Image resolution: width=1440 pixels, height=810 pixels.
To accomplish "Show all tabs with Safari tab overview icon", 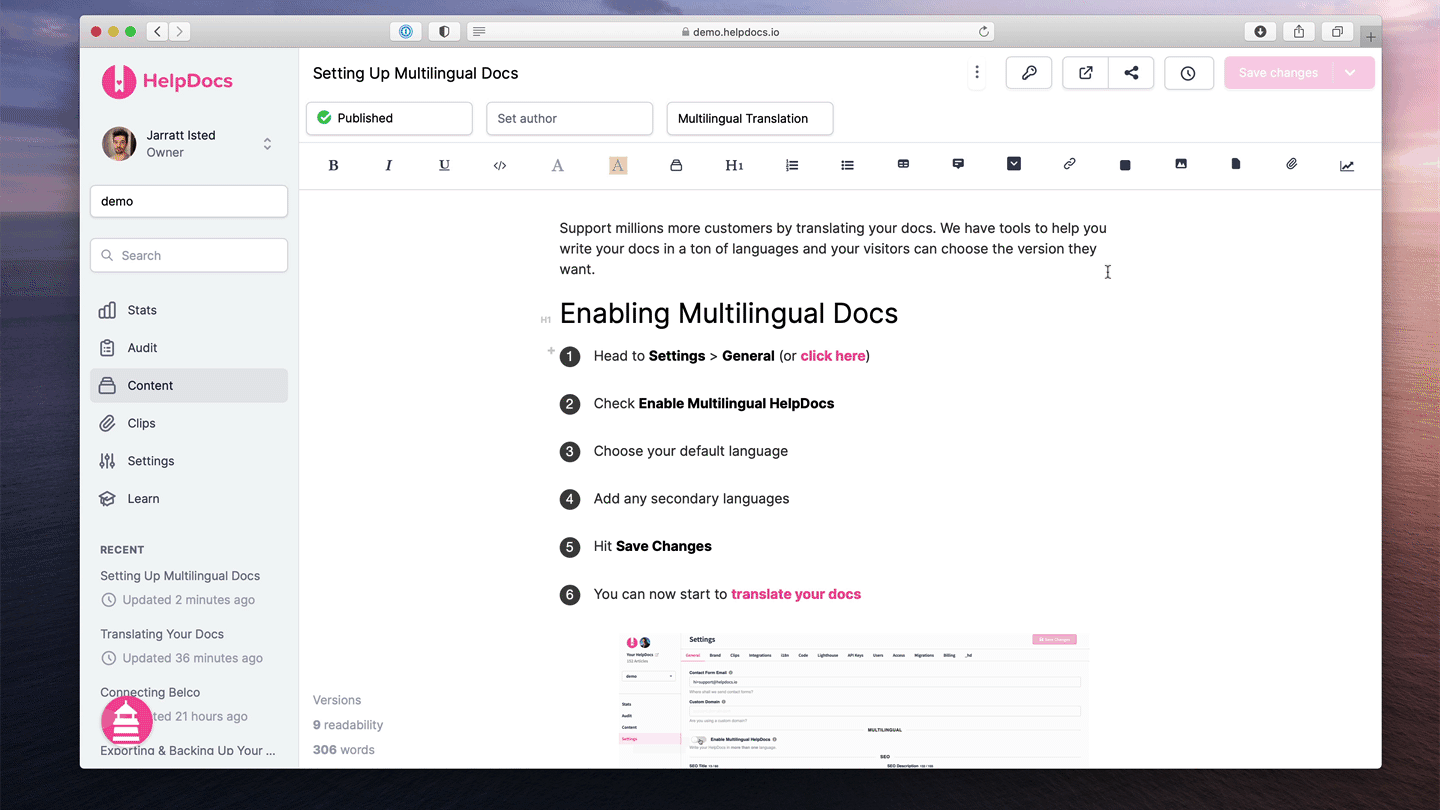I will (1337, 32).
